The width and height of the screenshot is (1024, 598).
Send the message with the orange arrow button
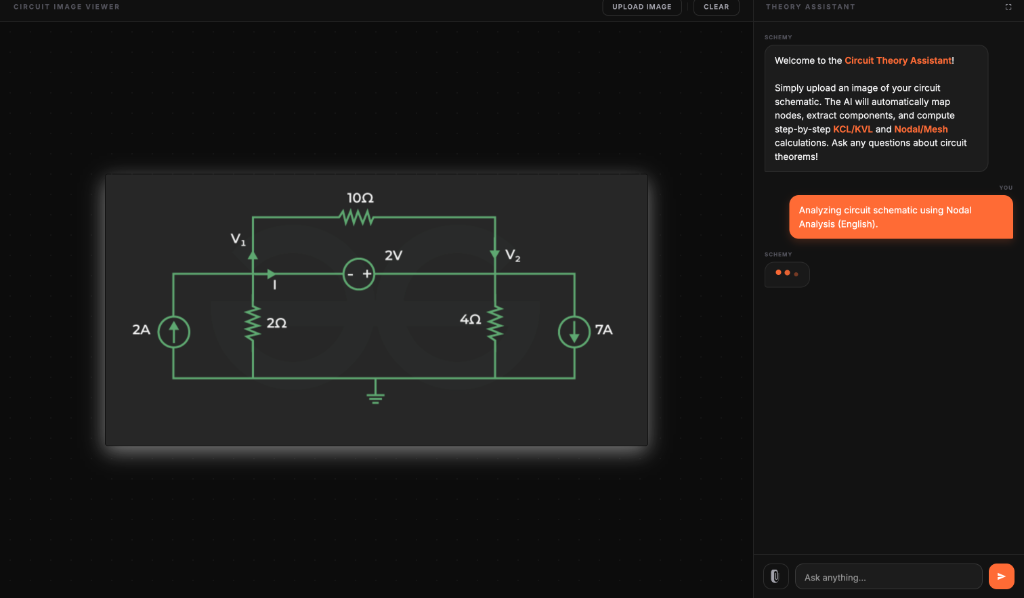(1001, 576)
